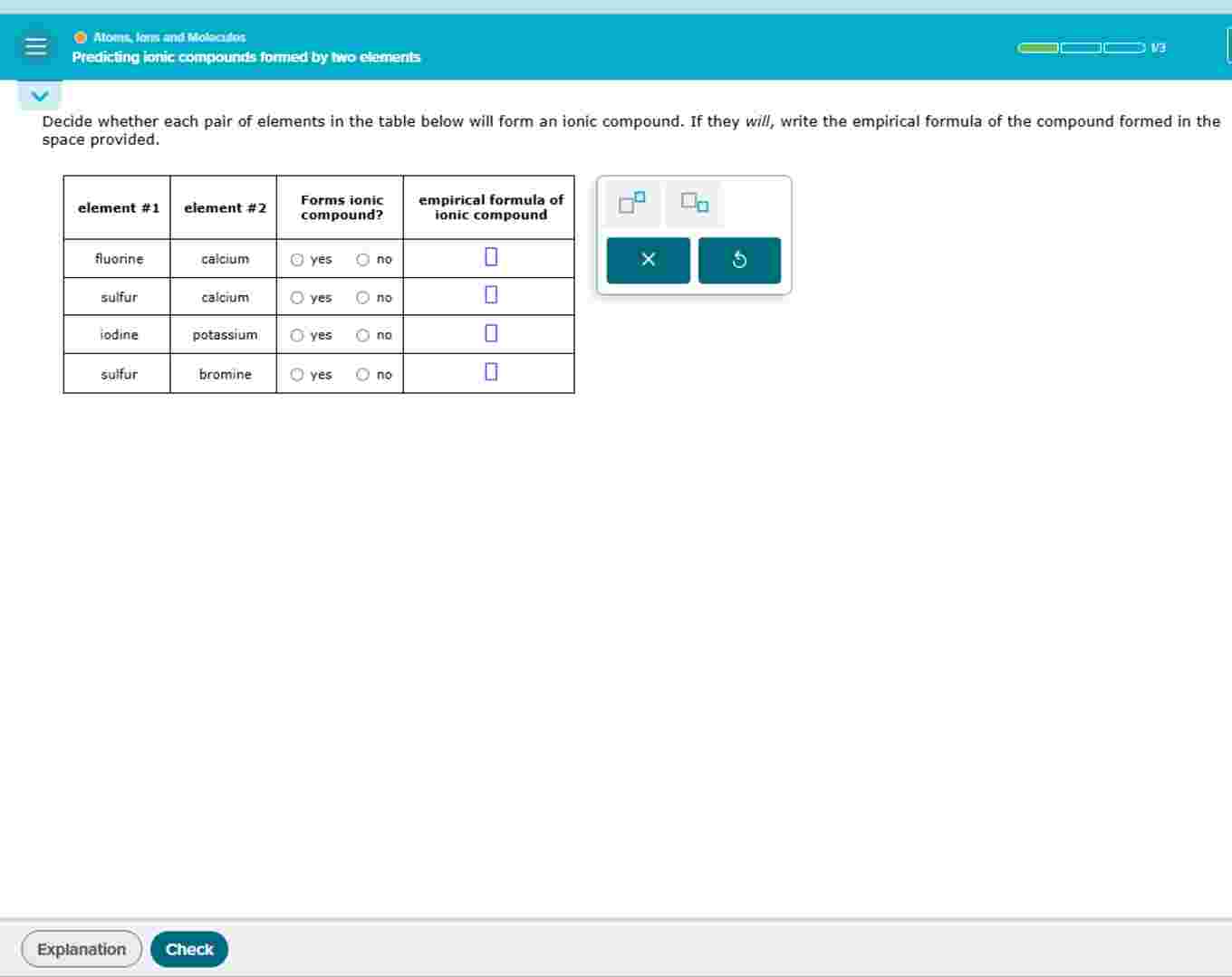Reset your work with the undo icon
This screenshot has width=1232, height=977.
[740, 260]
